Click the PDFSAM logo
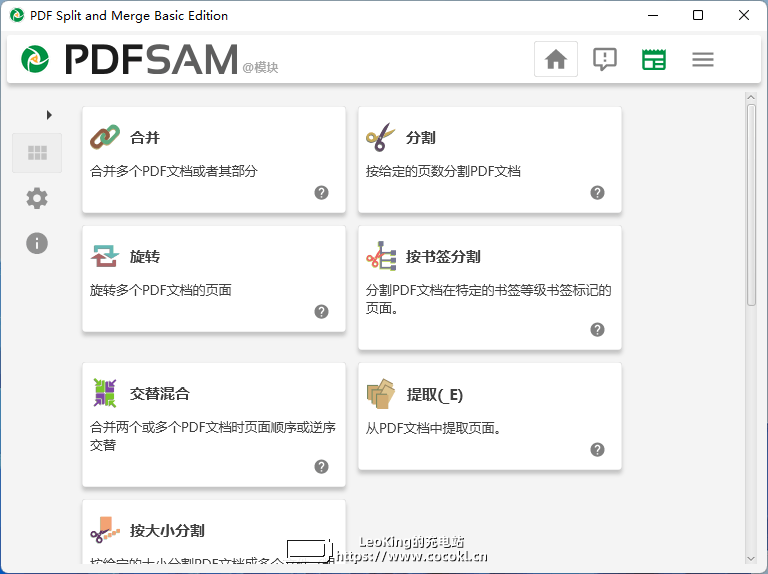 [x=129, y=59]
